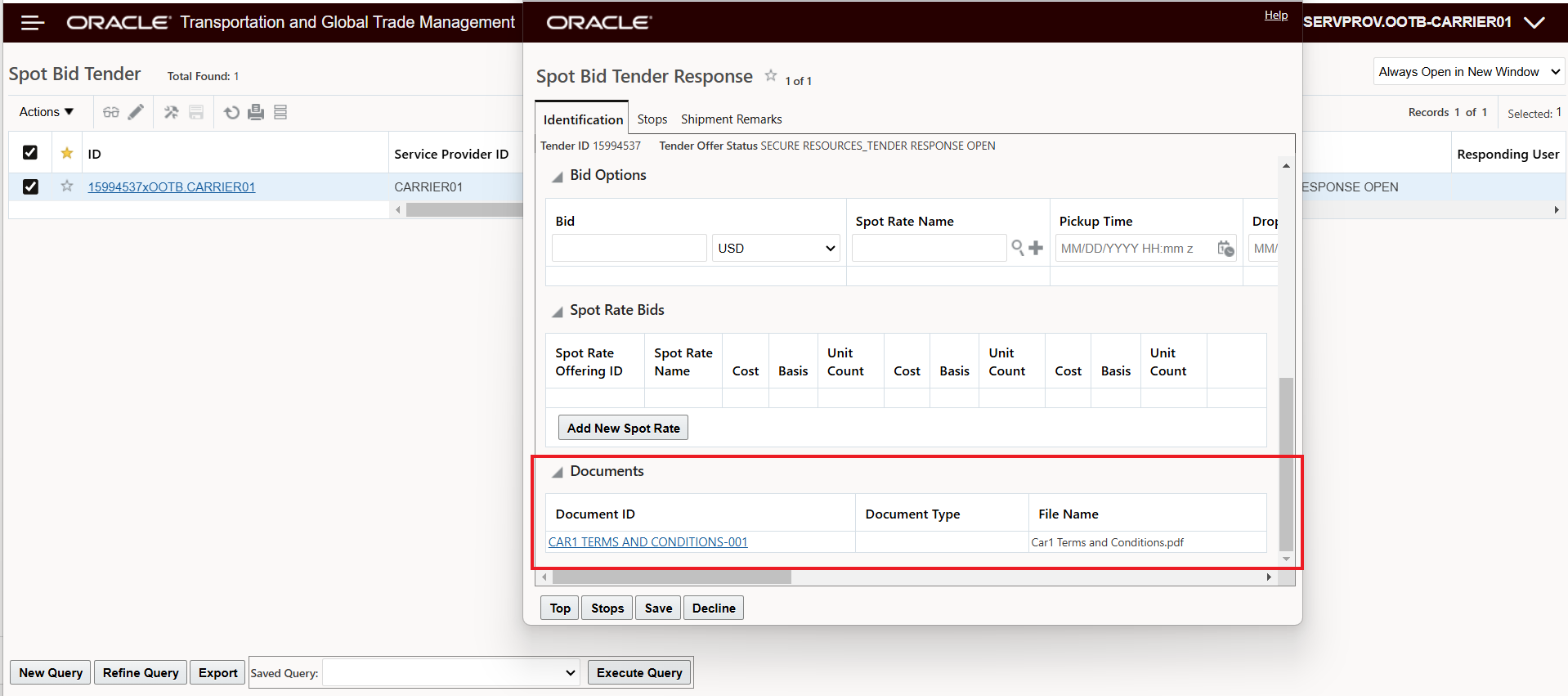This screenshot has height=696, width=1568.
Task: Click the stacked rows layout icon
Action: (280, 112)
